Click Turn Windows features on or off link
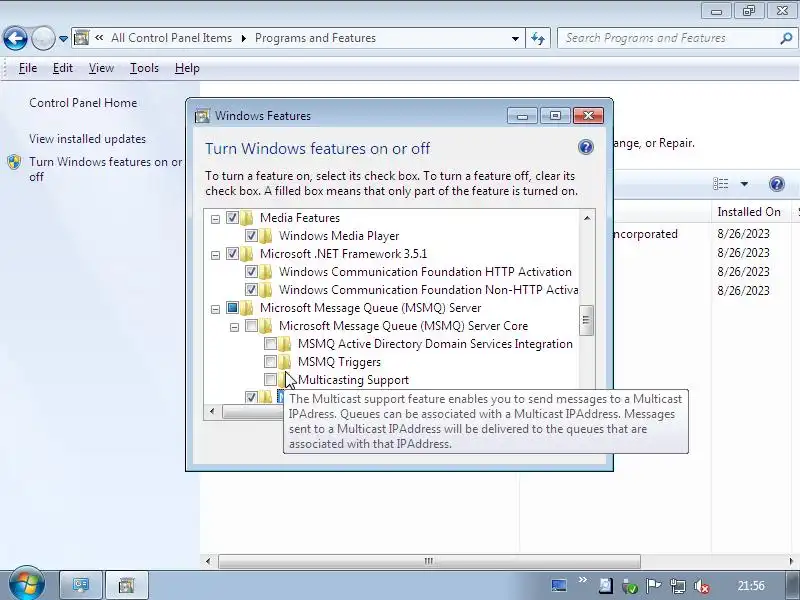This screenshot has width=800, height=600. coord(105,169)
